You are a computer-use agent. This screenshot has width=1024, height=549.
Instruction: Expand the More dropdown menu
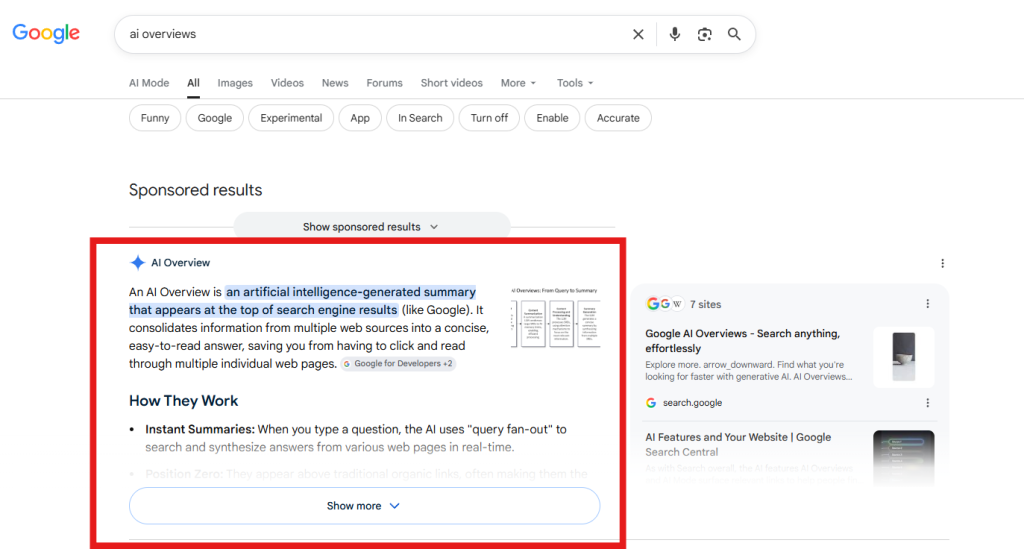[x=519, y=83]
